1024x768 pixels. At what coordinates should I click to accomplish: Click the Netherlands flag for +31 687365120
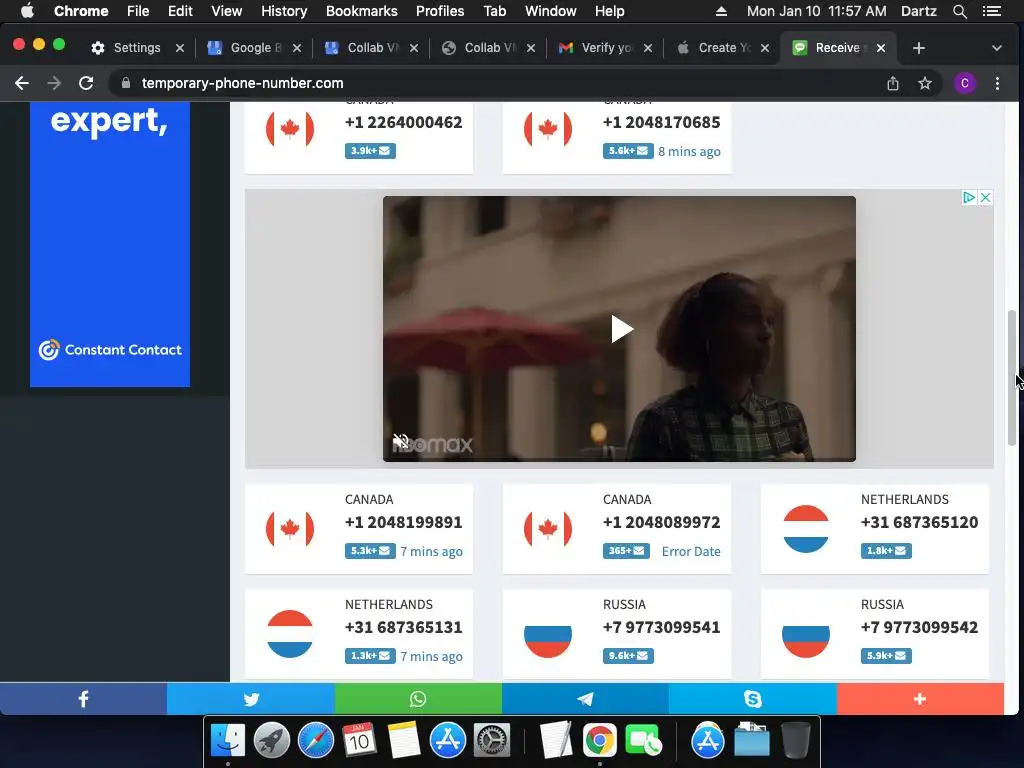click(x=806, y=529)
